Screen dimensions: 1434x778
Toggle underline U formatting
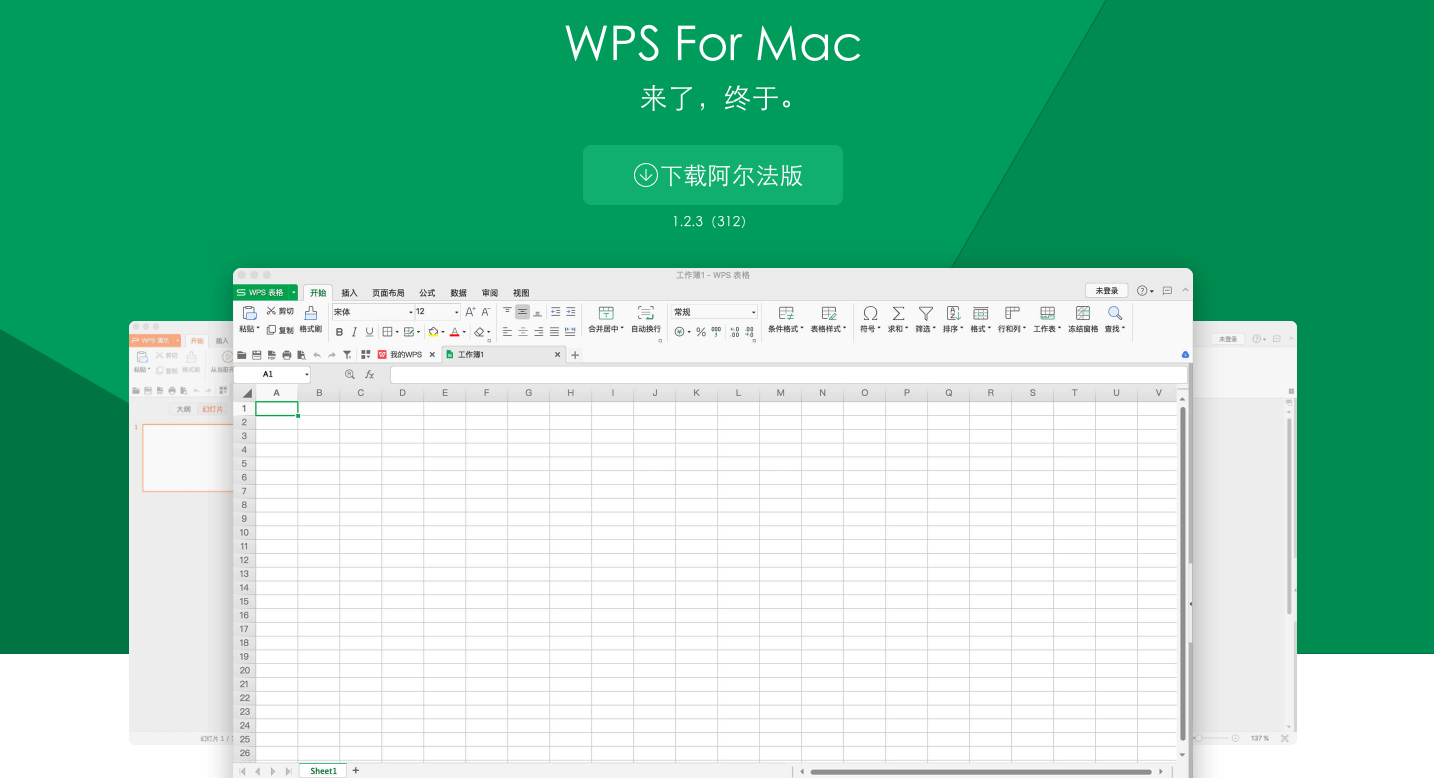point(369,332)
